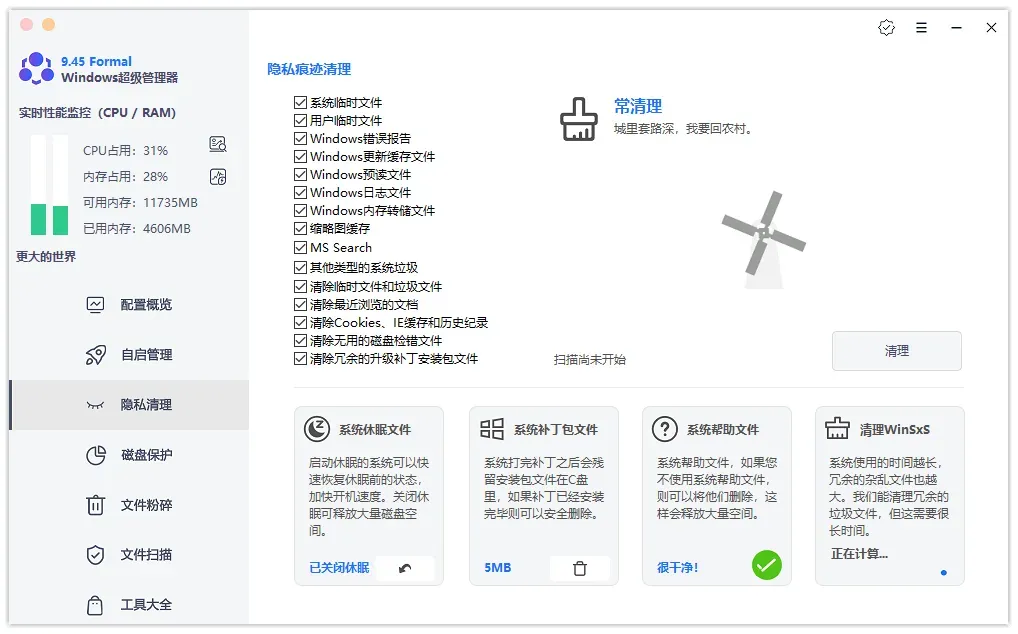Delete patch files with the trash icon

(580, 568)
